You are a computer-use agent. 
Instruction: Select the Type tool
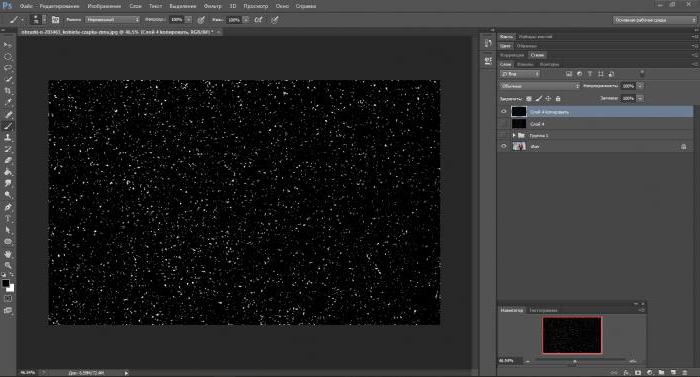[x=8, y=219]
